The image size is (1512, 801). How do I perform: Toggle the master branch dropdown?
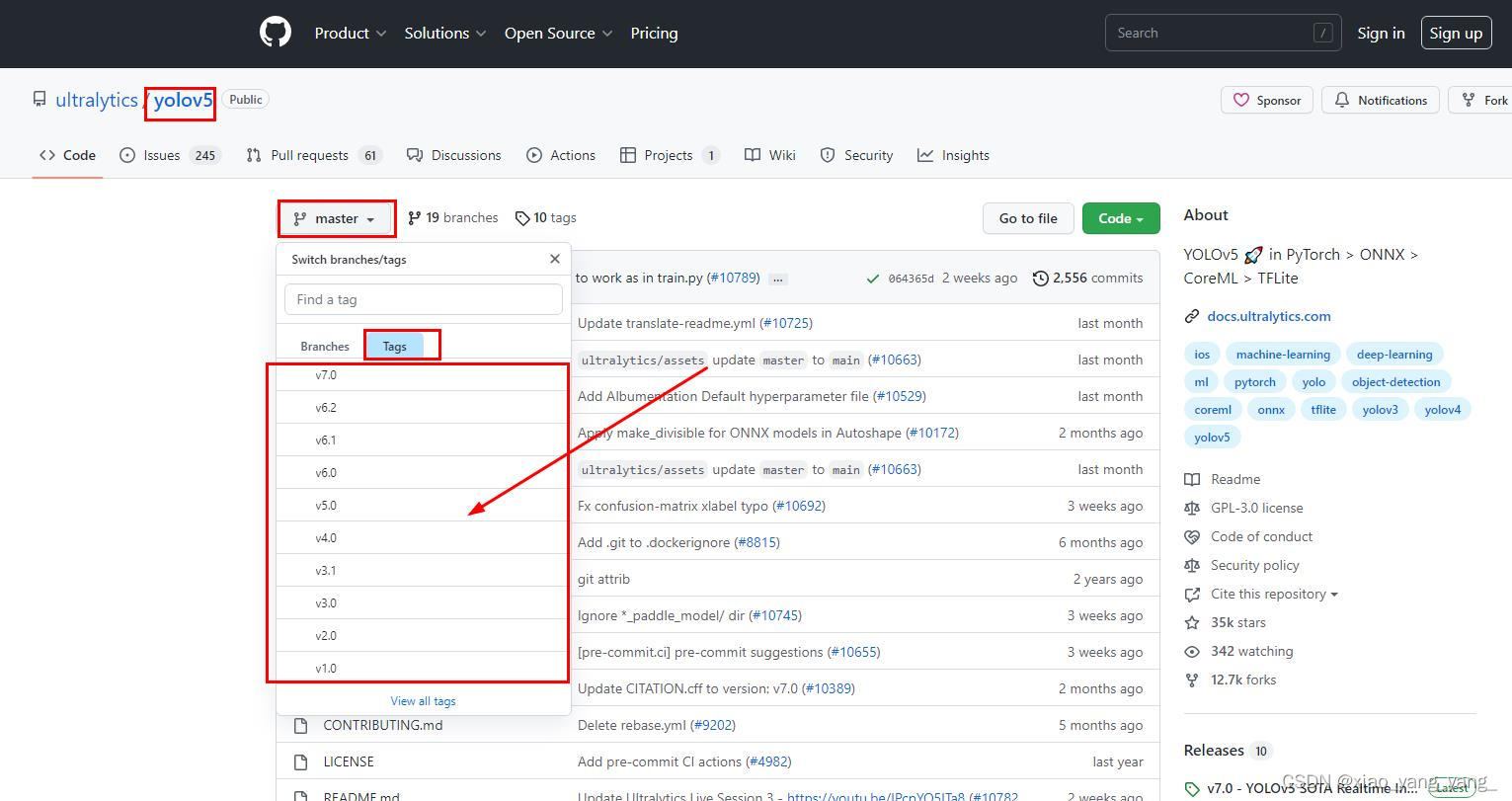pyautogui.click(x=336, y=218)
